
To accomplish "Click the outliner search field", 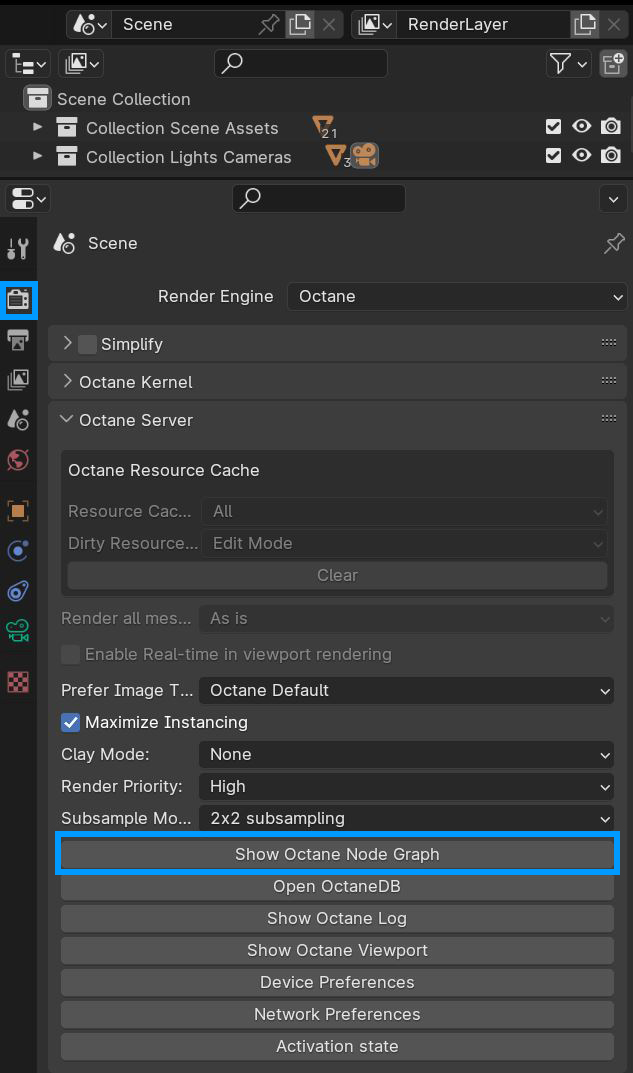I will click(300, 63).
